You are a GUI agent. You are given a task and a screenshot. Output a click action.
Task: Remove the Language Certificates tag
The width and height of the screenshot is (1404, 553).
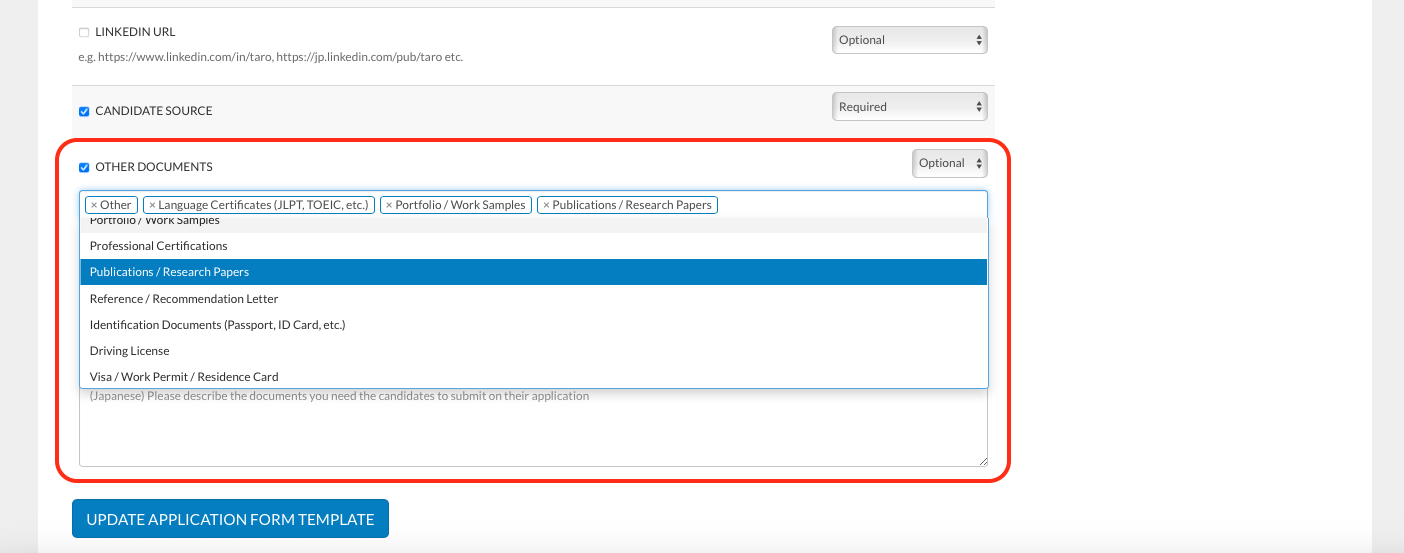click(x=152, y=205)
